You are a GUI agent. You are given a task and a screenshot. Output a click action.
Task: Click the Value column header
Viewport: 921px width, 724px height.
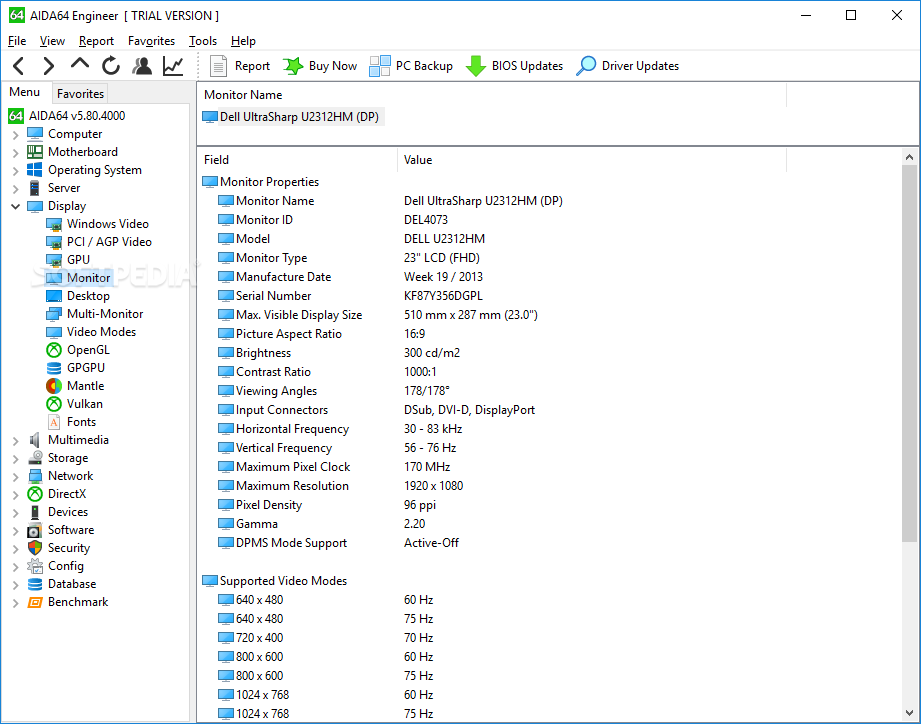[x=592, y=160]
